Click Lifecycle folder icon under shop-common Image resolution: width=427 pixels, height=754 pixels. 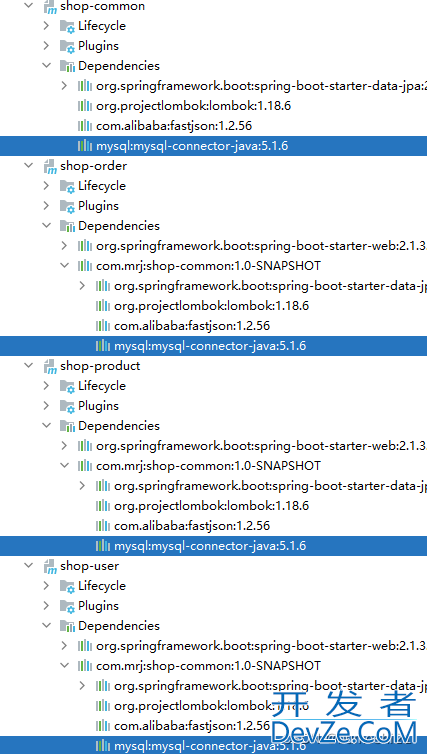coord(67,26)
